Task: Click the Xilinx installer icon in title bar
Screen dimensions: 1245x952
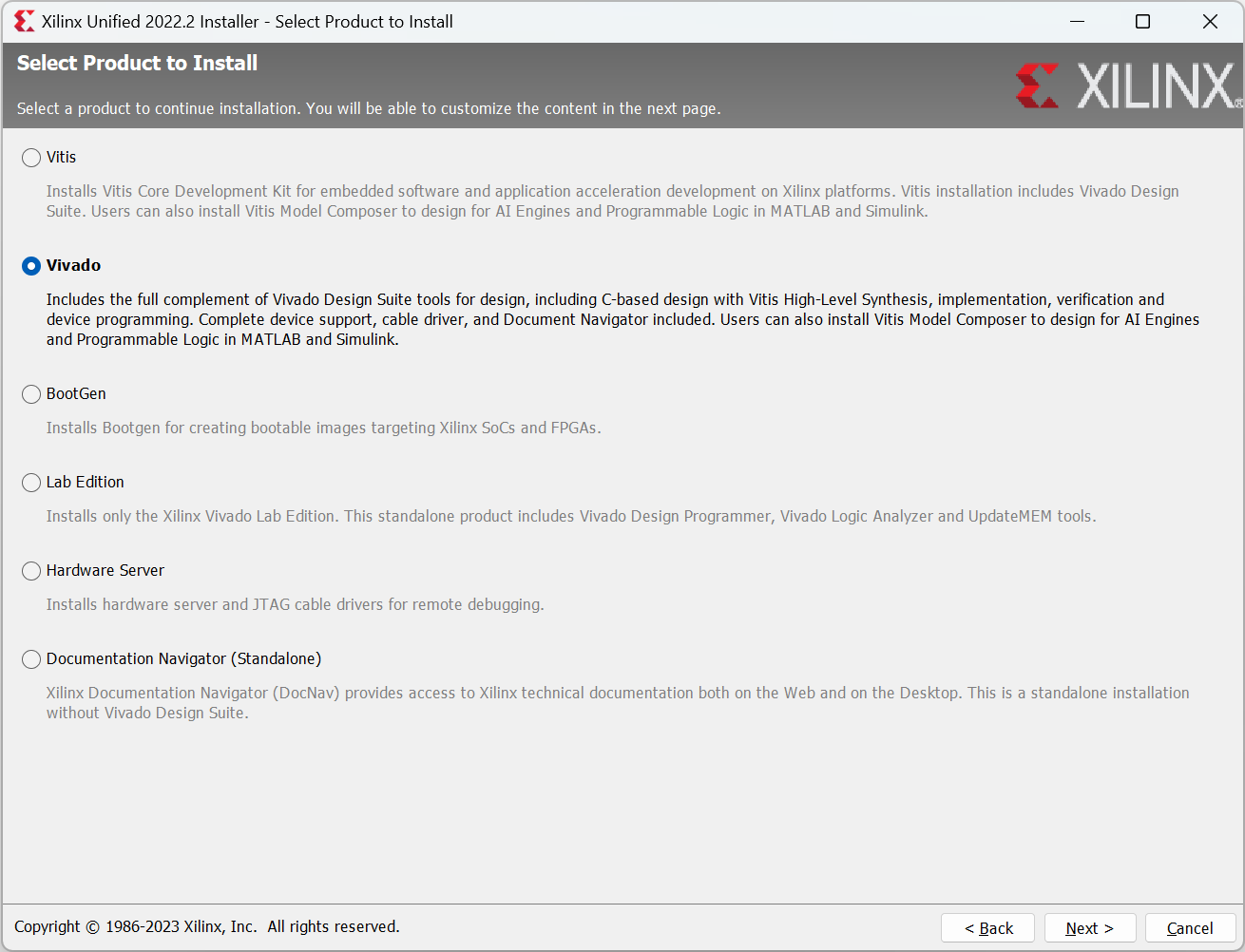Action: tap(24, 21)
